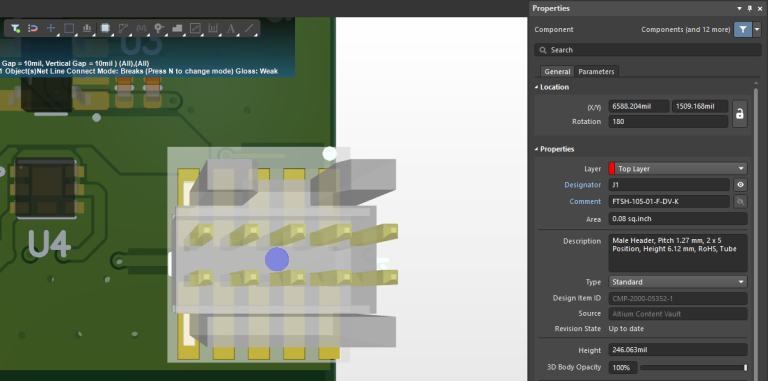Click the magnifier icon in Search box
The width and height of the screenshot is (768, 381).
click(x=542, y=50)
